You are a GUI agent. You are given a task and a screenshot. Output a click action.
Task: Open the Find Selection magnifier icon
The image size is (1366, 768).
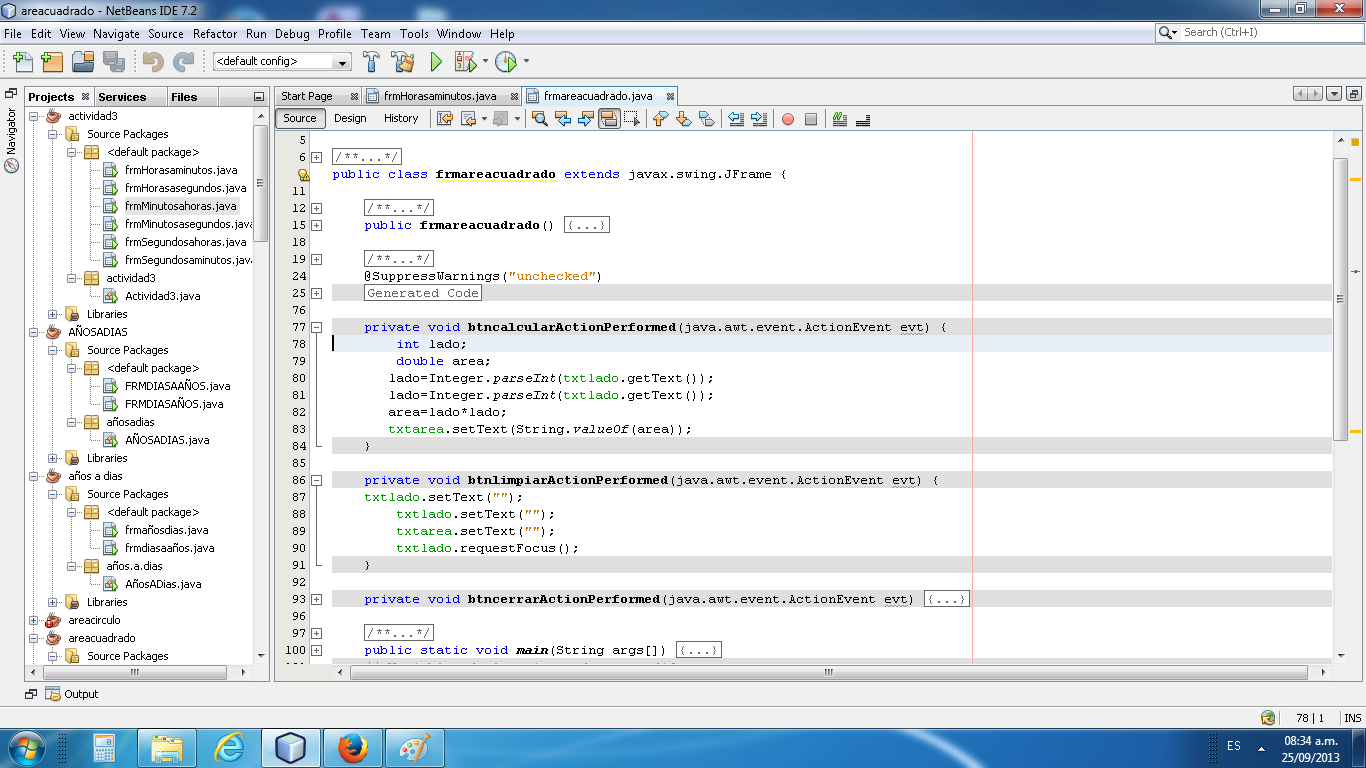tap(538, 118)
